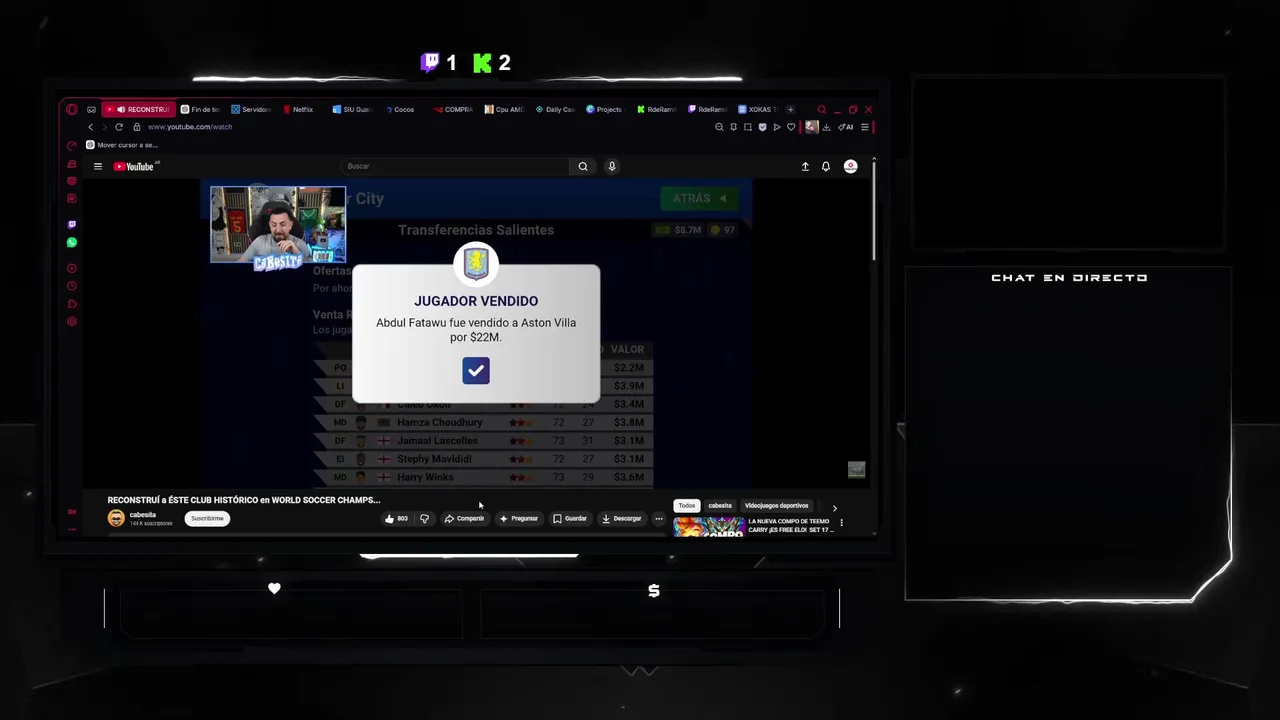1280x720 pixels.
Task: Open Twitch in the Opera sidebar
Action: pyautogui.click(x=71, y=224)
